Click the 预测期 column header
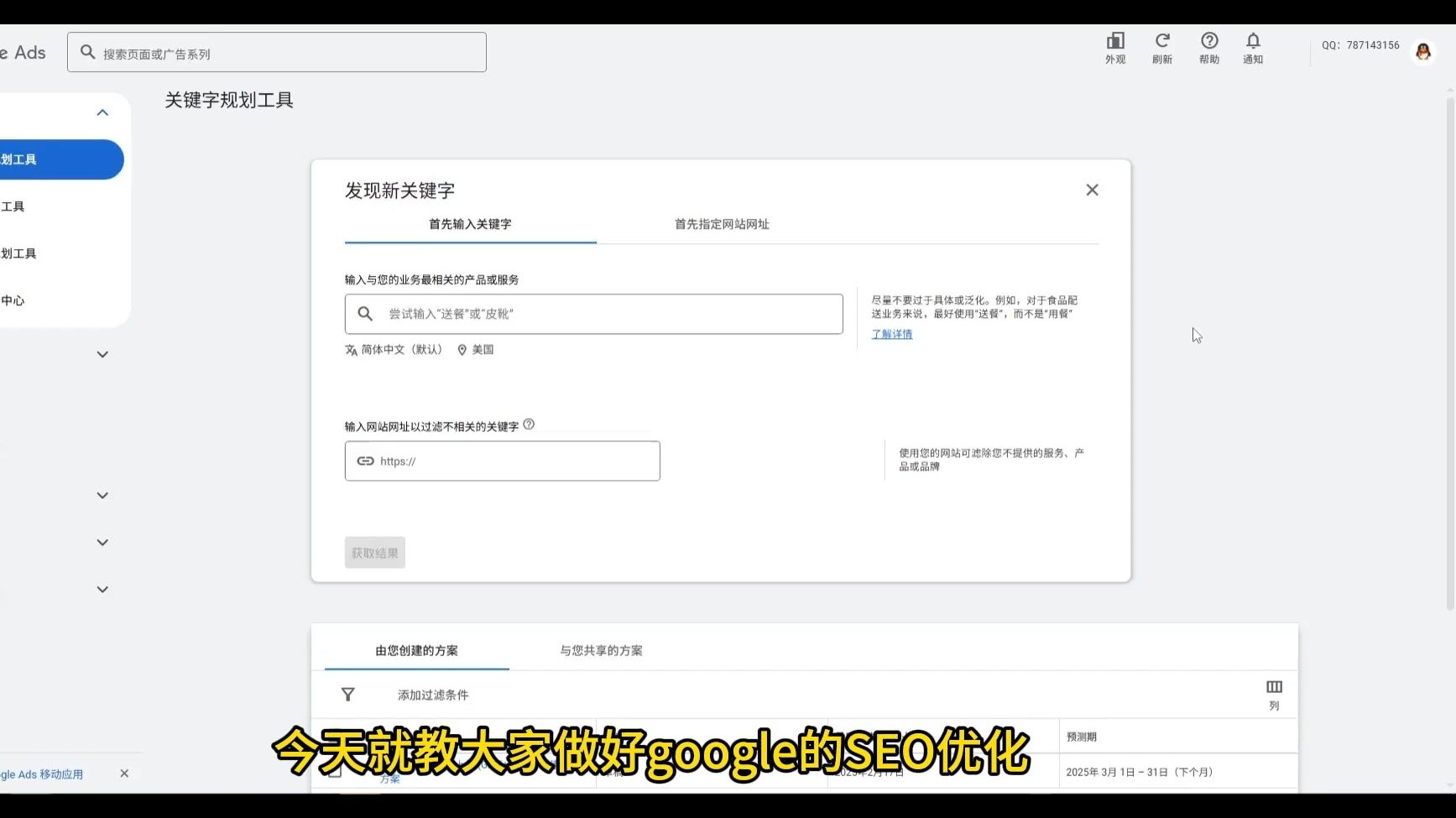 [x=1082, y=737]
